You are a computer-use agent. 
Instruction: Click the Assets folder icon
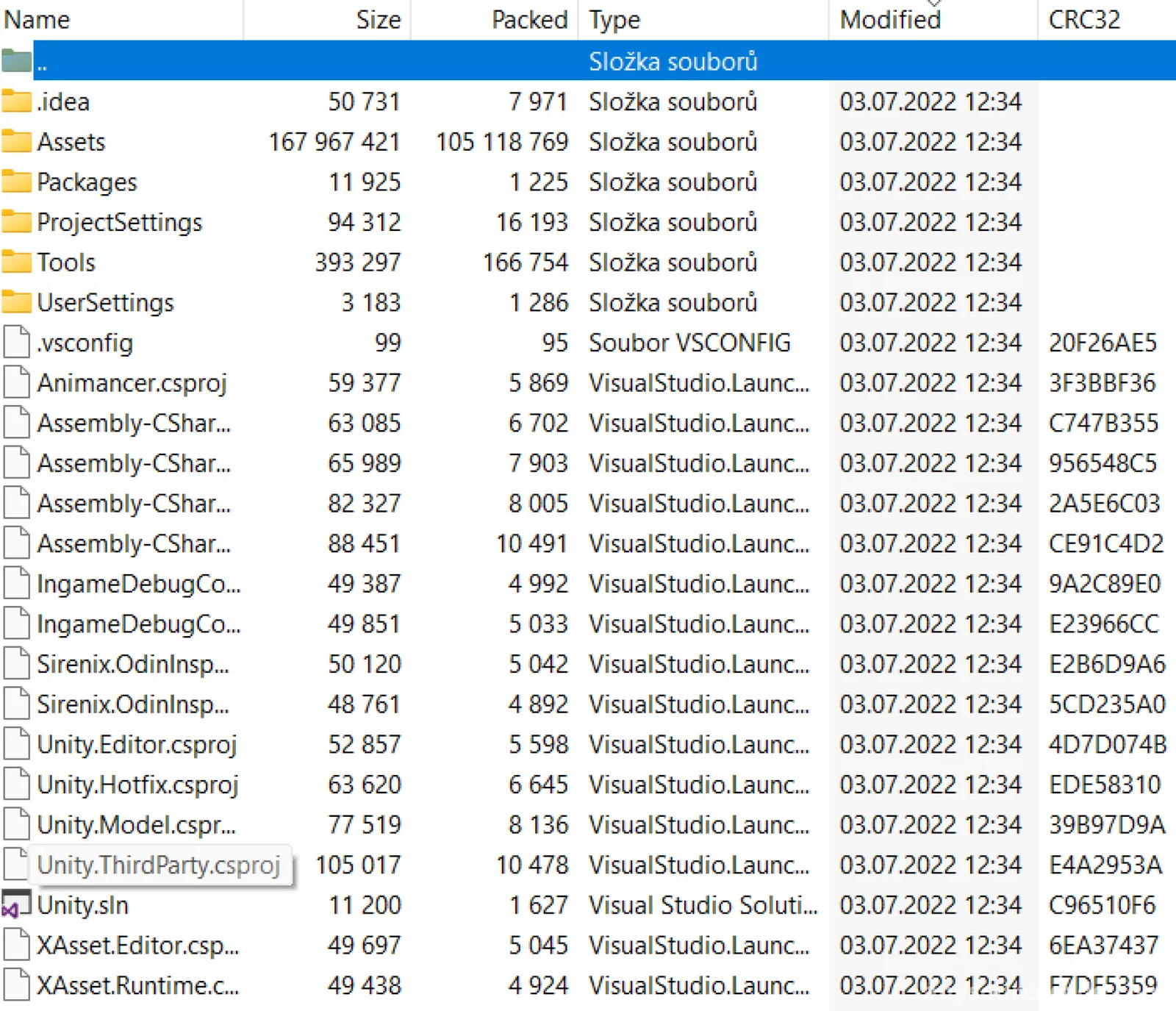coord(16,141)
